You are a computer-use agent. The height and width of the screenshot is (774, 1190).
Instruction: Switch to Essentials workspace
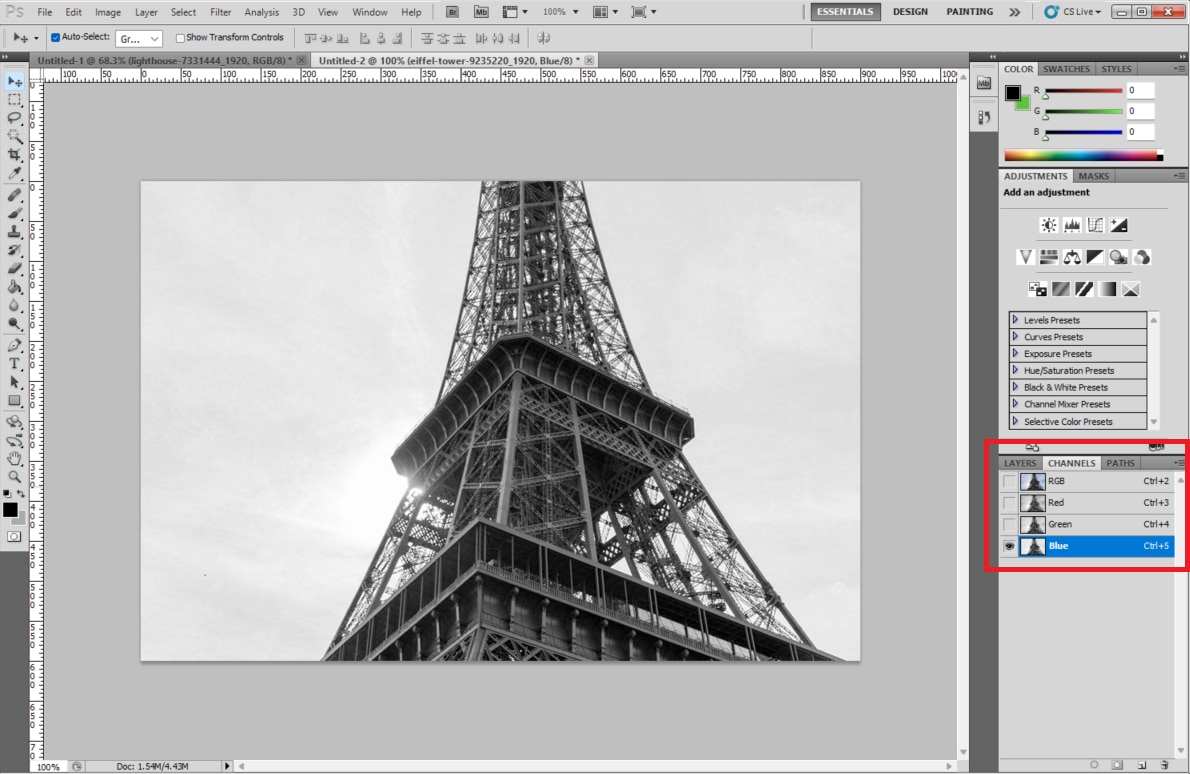click(845, 12)
